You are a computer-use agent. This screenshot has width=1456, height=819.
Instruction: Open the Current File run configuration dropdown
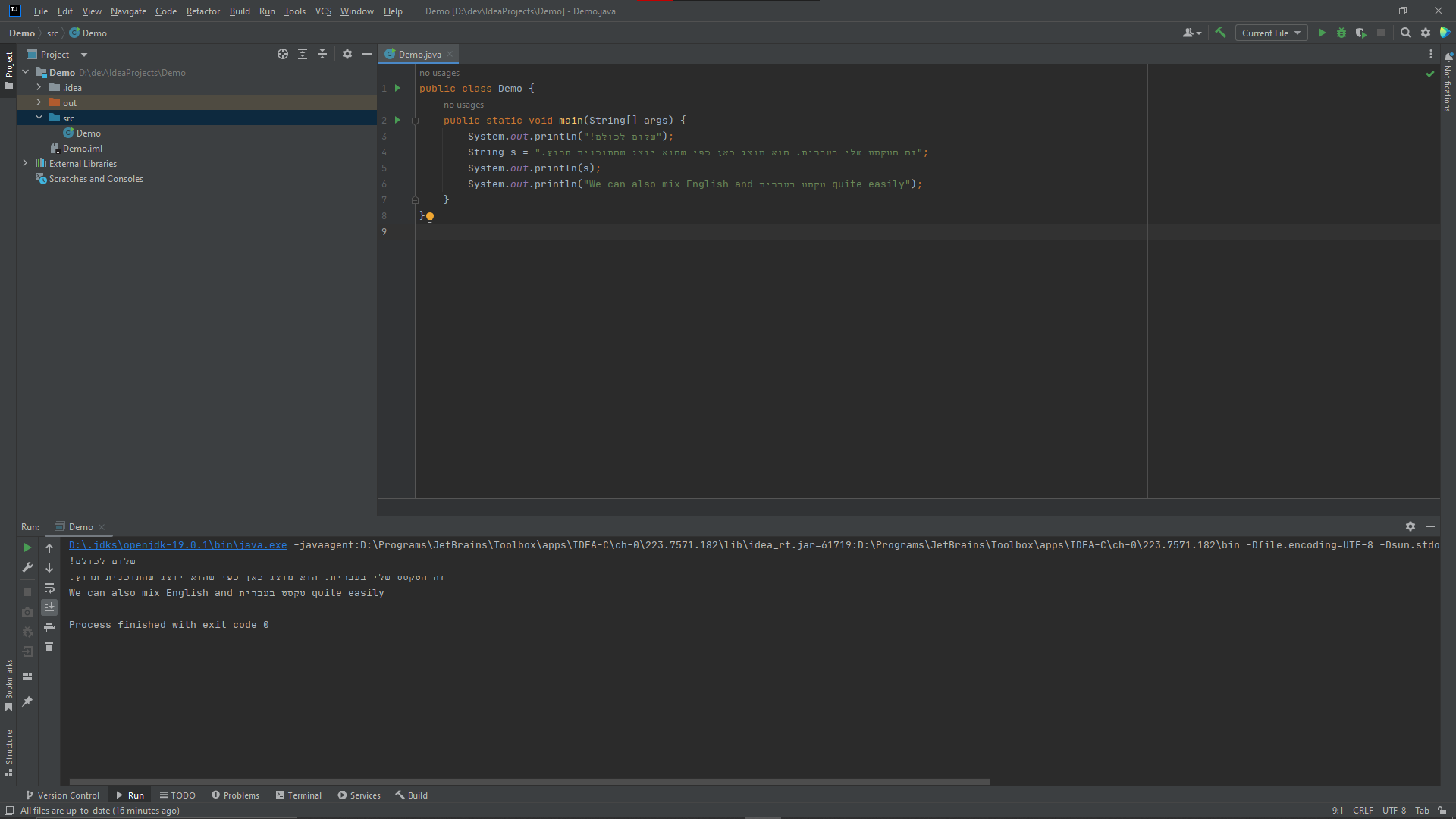[1270, 33]
